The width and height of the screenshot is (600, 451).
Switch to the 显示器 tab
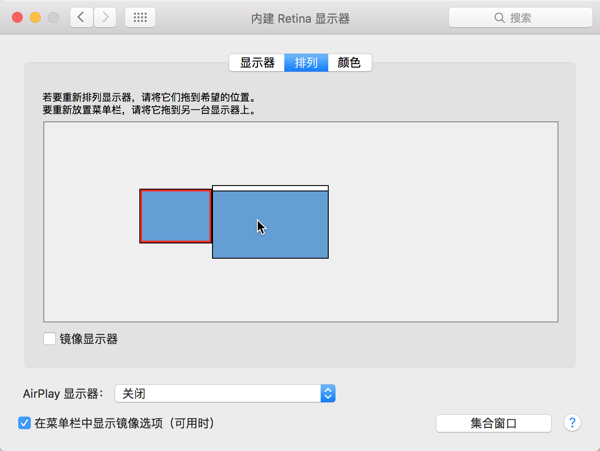[x=257, y=63]
